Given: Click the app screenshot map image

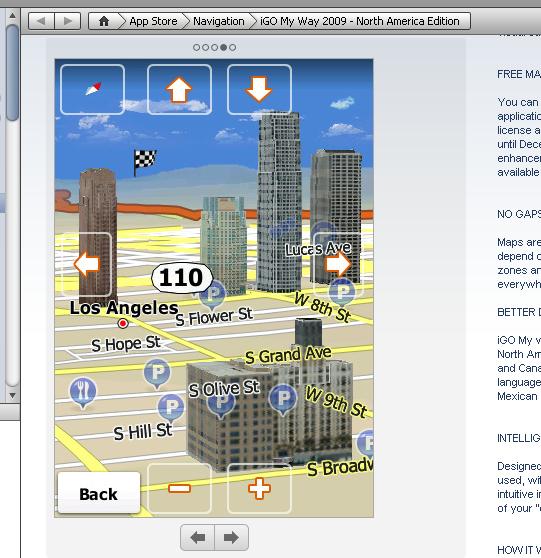Looking at the screenshot, I should [214, 288].
